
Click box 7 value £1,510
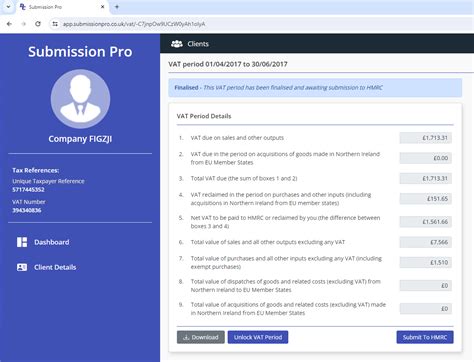[x=426, y=262]
